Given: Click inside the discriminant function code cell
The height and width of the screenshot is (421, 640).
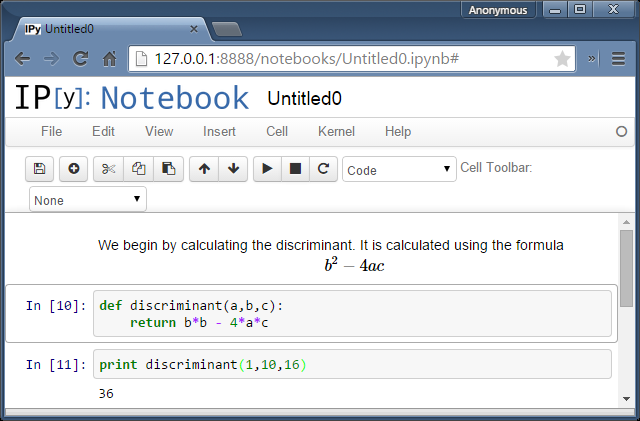Looking at the screenshot, I should (350, 314).
